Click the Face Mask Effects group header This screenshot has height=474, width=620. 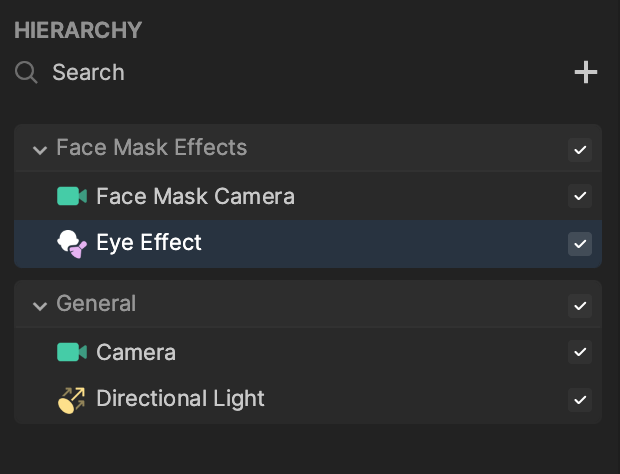[x=308, y=148]
